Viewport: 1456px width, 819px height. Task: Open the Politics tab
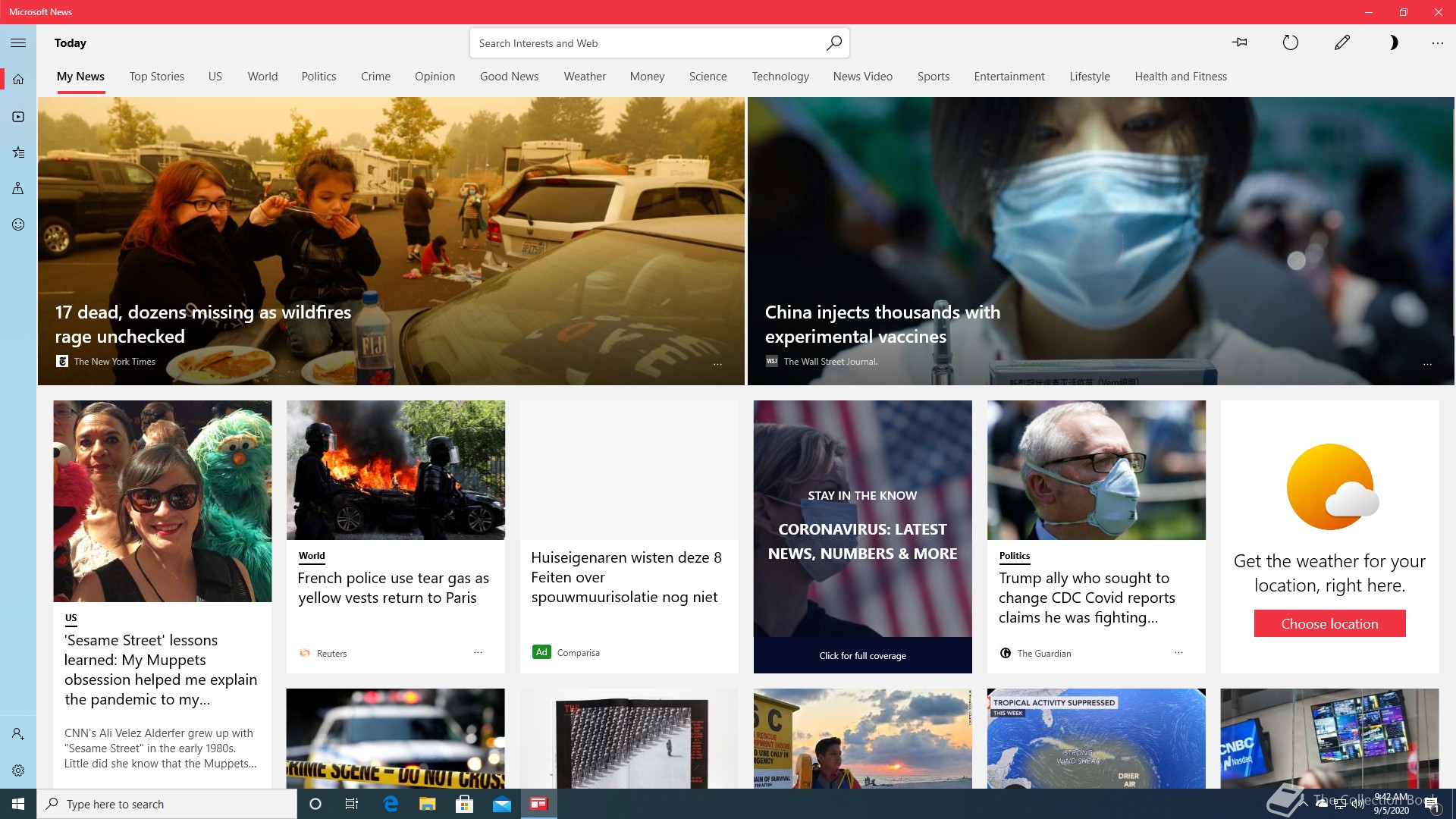tap(318, 77)
